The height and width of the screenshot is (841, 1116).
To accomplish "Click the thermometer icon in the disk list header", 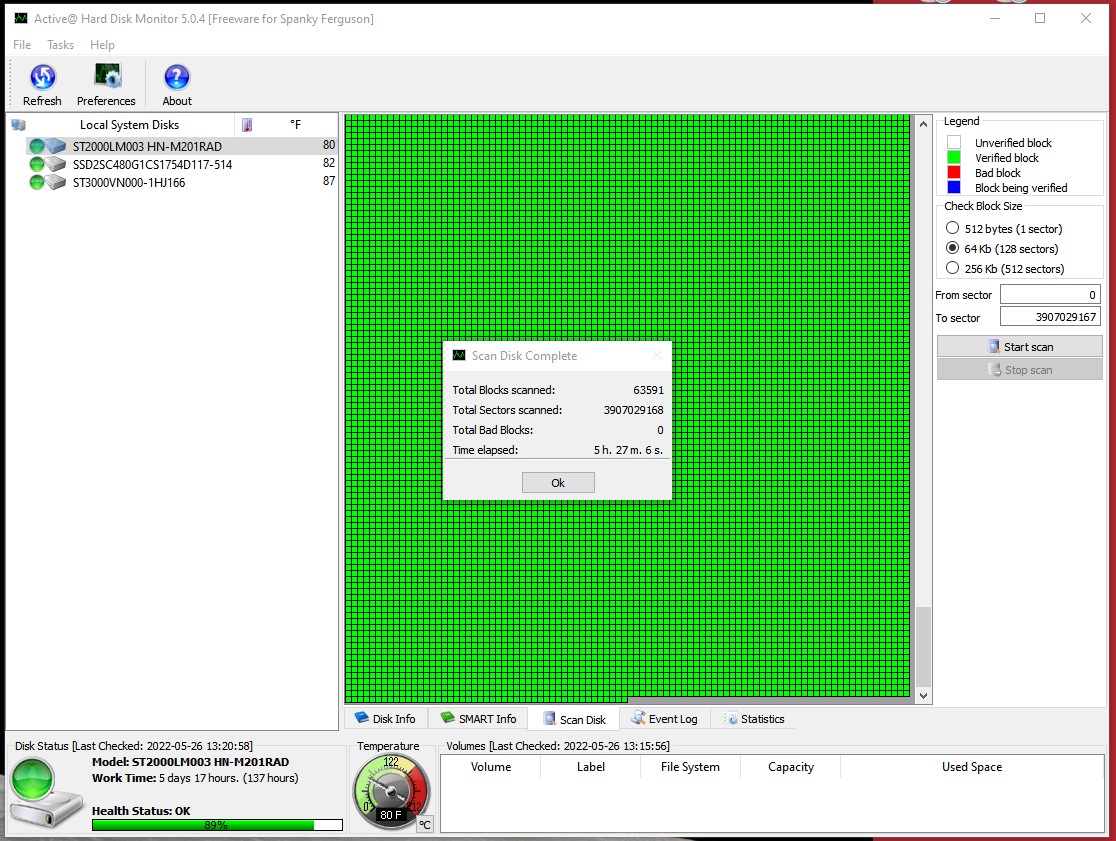I will point(246,124).
